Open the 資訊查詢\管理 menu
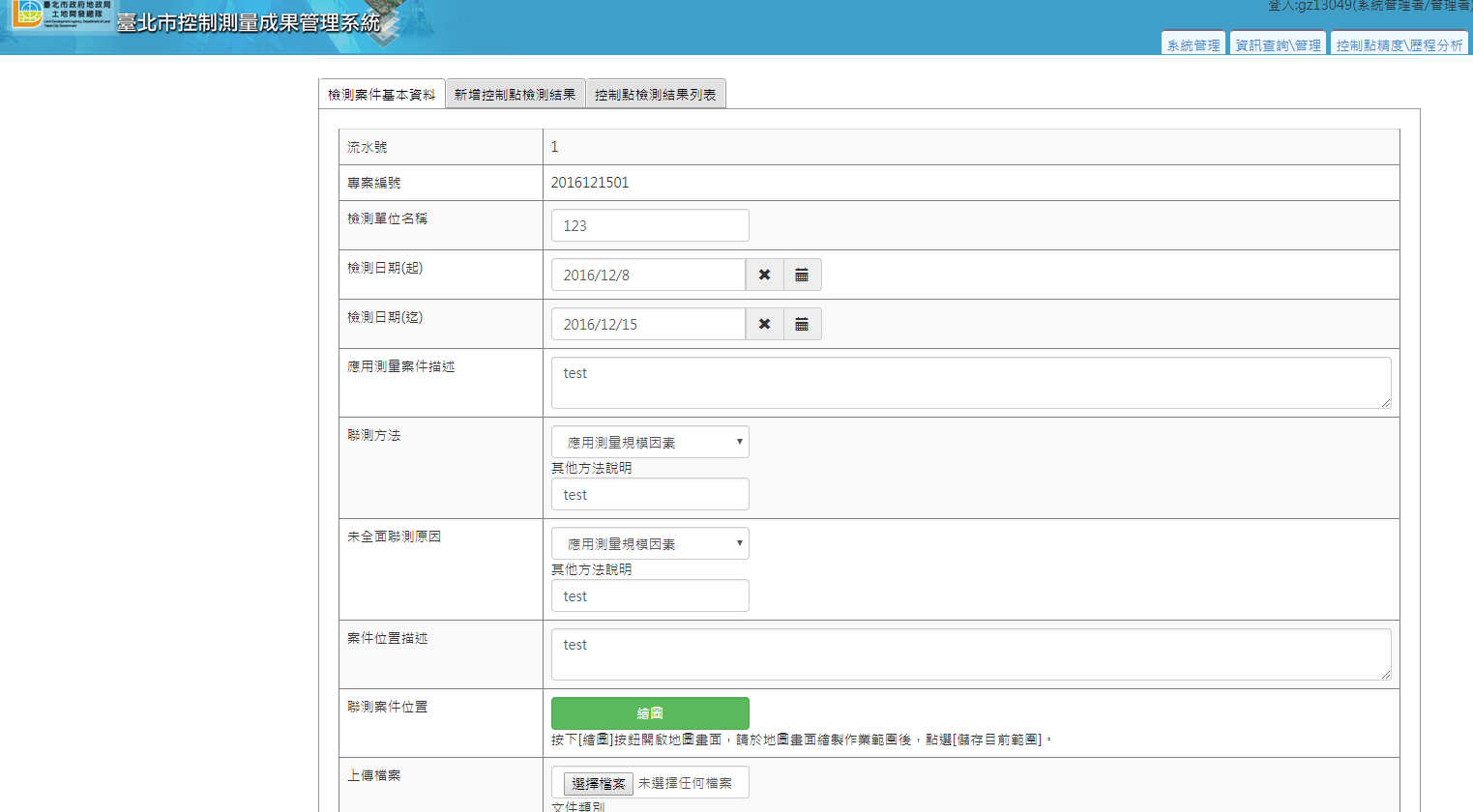This screenshot has width=1473, height=812. coord(1278,44)
